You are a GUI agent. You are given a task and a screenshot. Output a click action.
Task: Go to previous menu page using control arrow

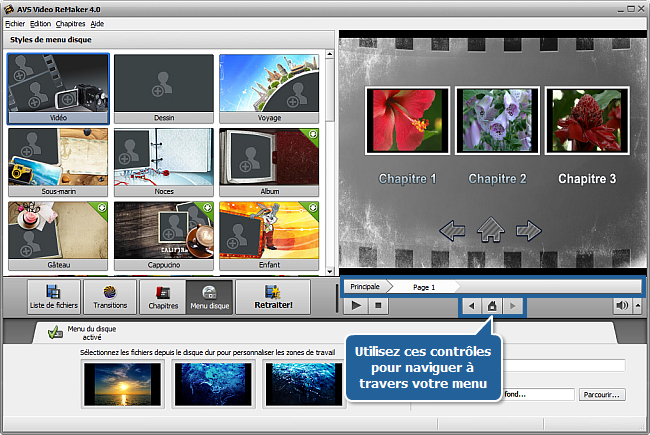click(471, 306)
